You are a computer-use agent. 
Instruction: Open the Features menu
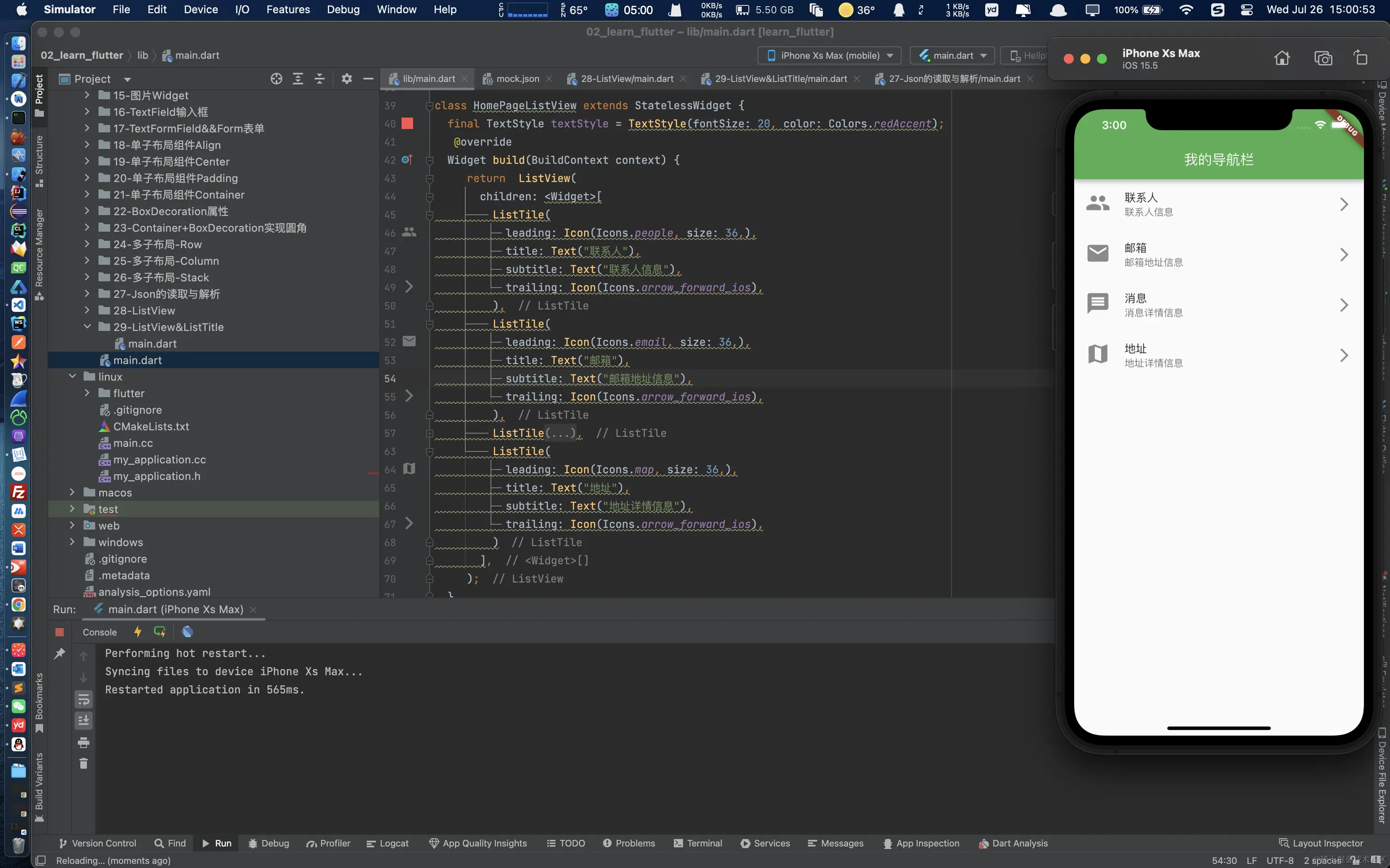(x=288, y=10)
